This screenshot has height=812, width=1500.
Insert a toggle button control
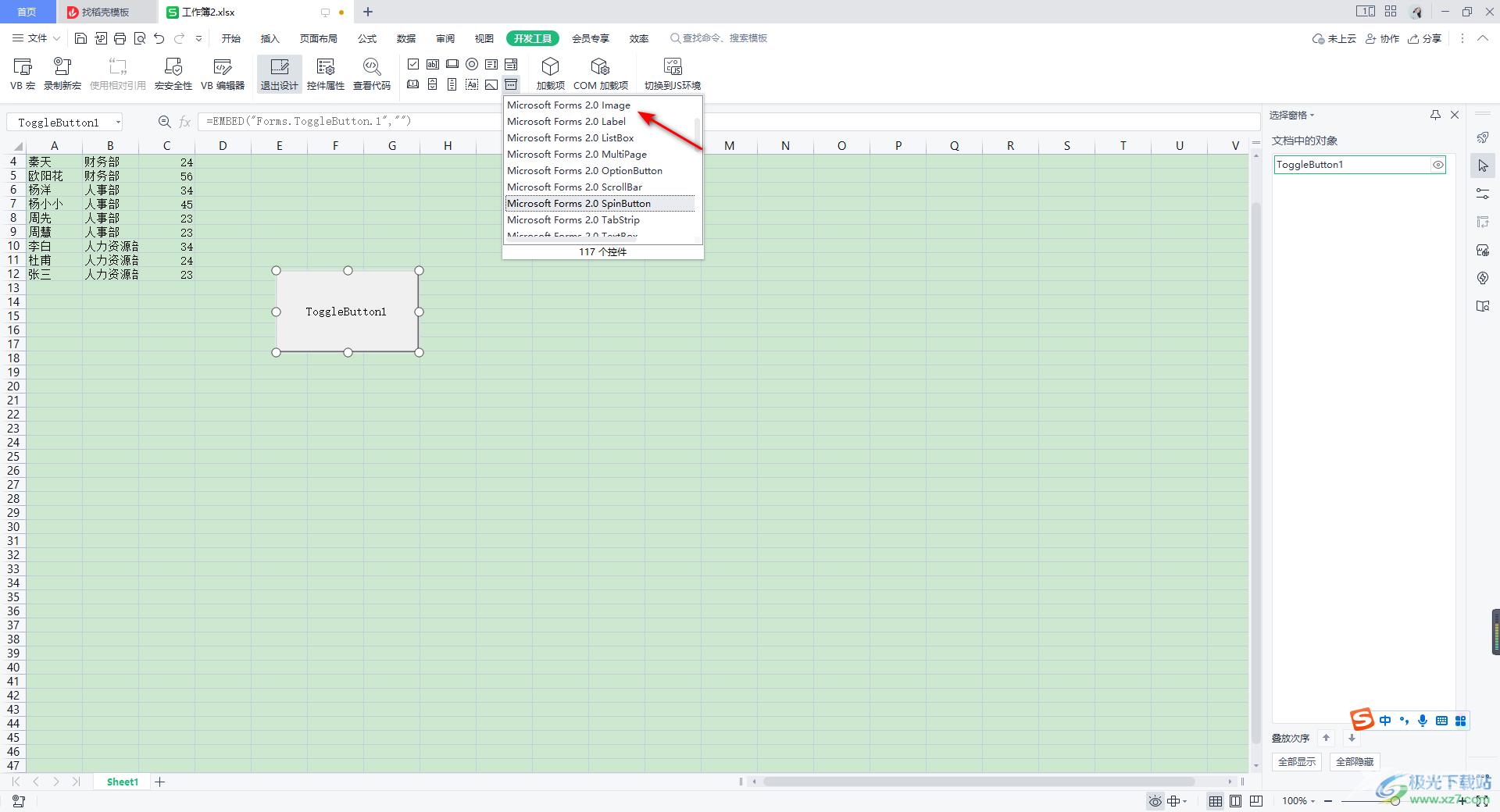click(413, 84)
